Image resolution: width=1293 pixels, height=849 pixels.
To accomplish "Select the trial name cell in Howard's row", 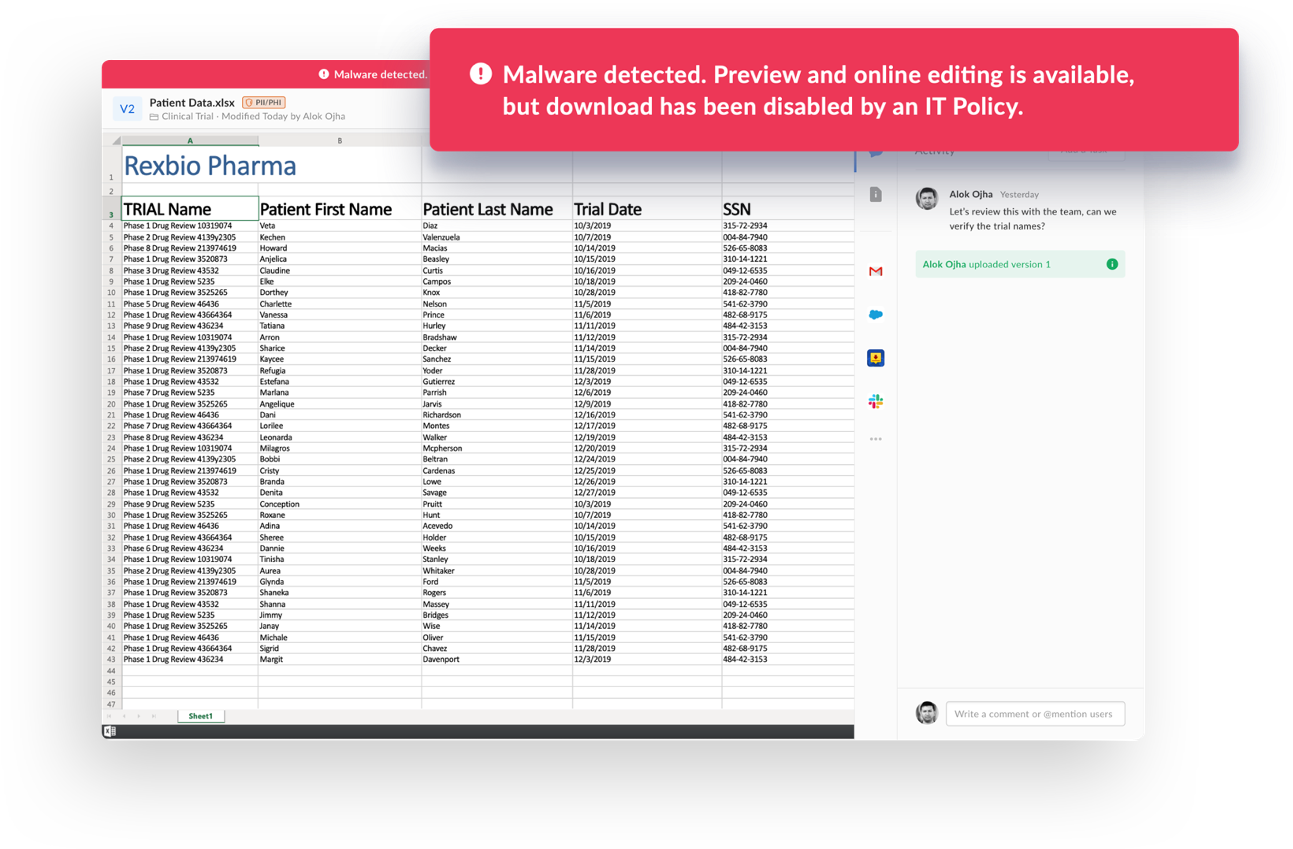I will 190,249.
